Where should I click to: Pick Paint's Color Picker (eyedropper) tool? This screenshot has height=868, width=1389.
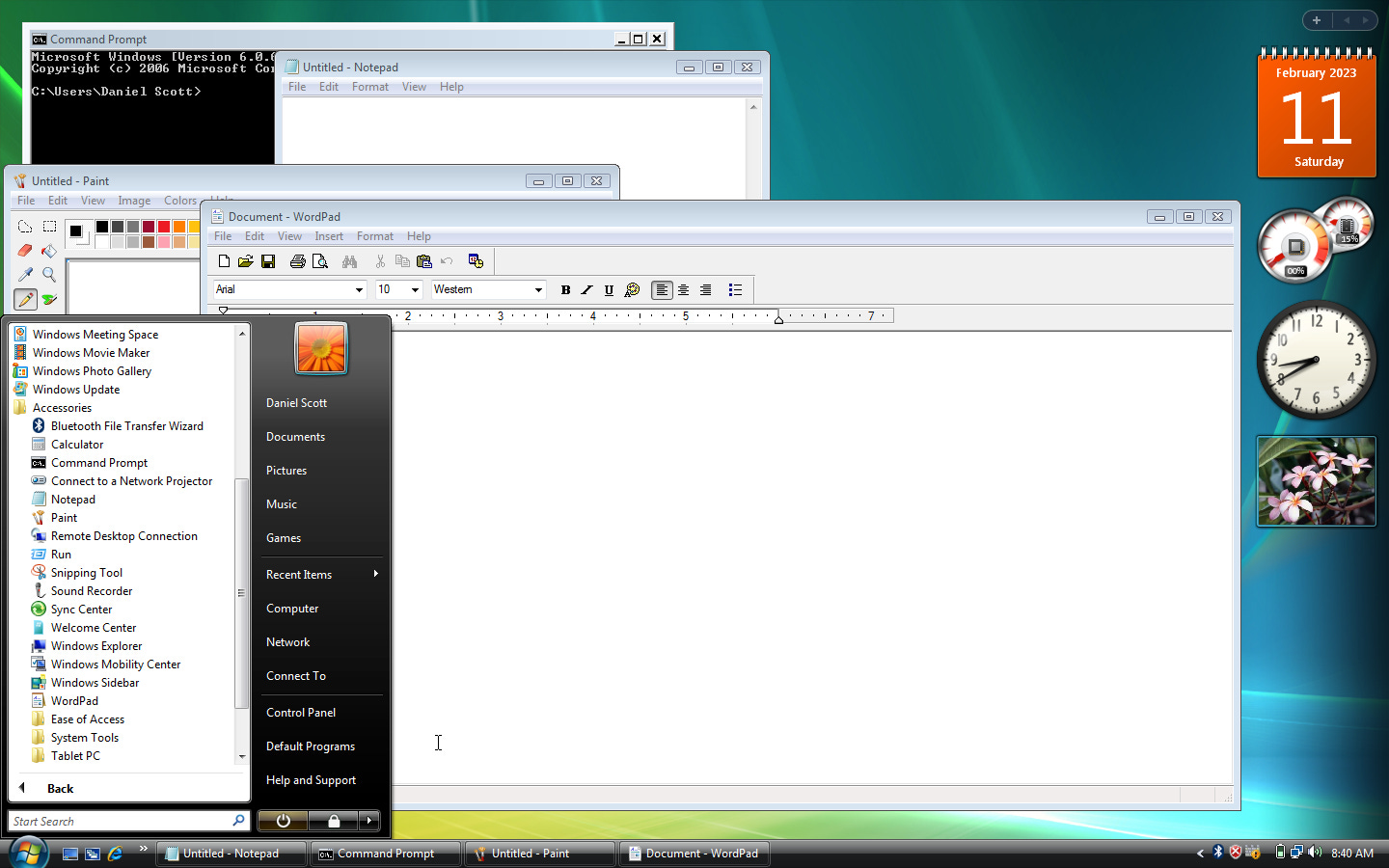pos(24,275)
